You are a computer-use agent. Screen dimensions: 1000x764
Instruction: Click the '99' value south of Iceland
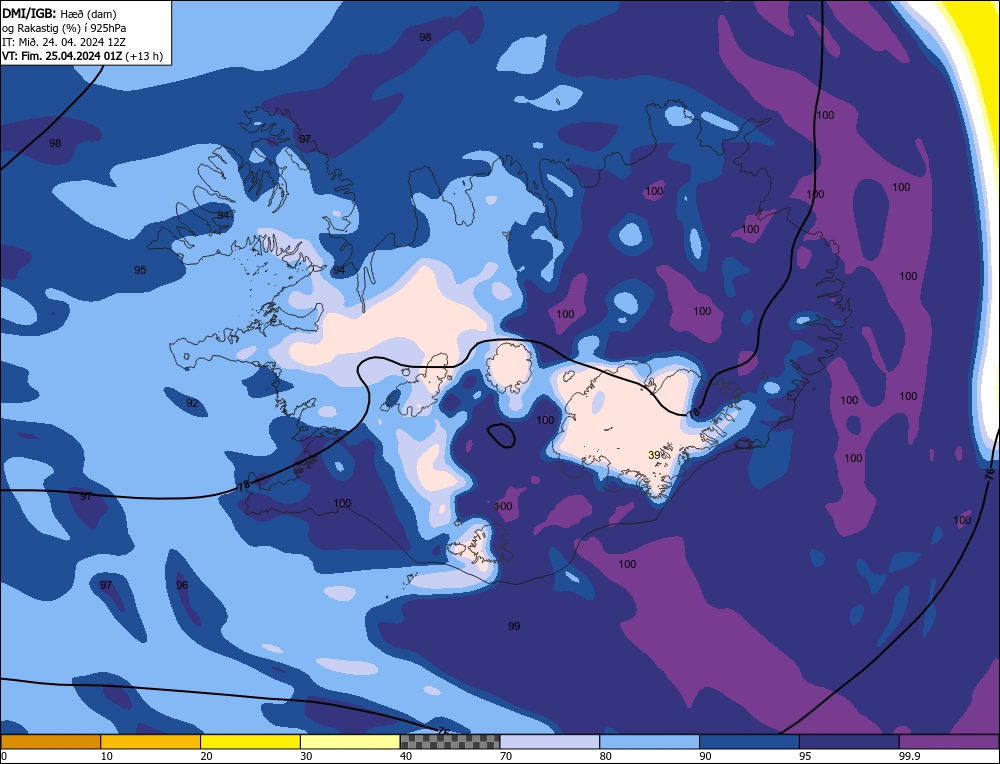click(x=514, y=626)
